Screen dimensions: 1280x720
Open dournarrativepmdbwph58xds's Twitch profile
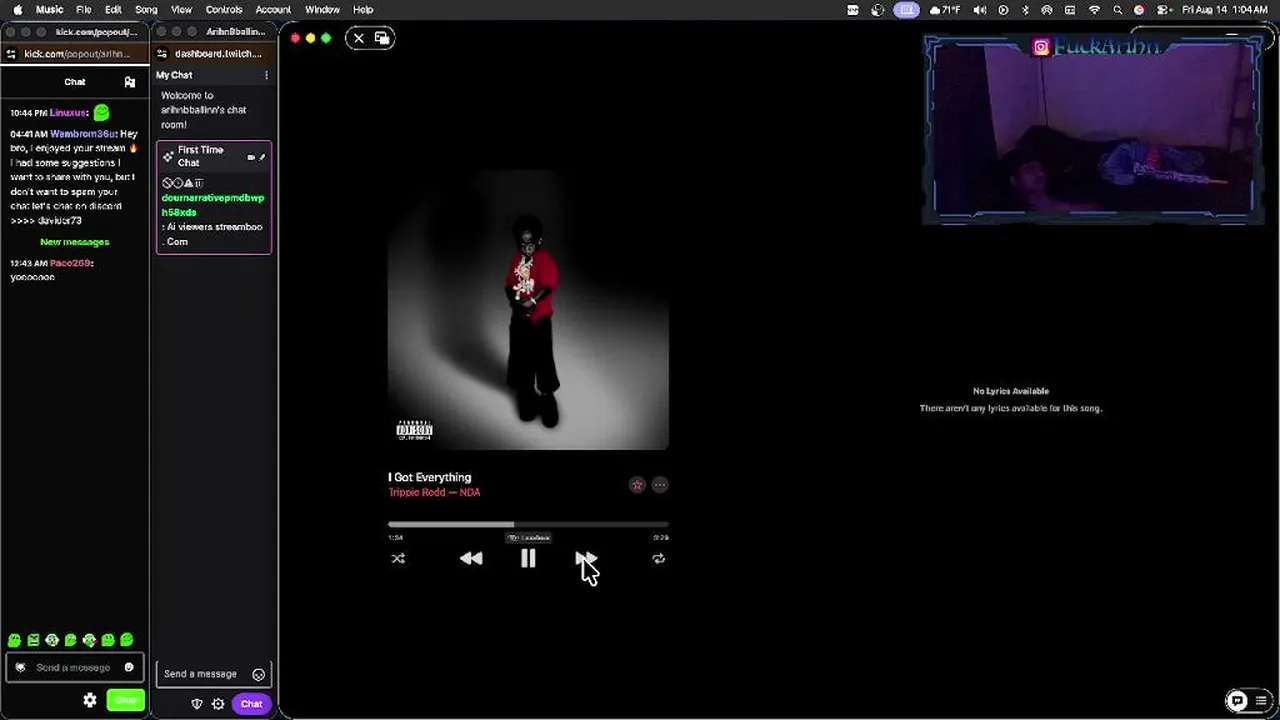coord(213,205)
